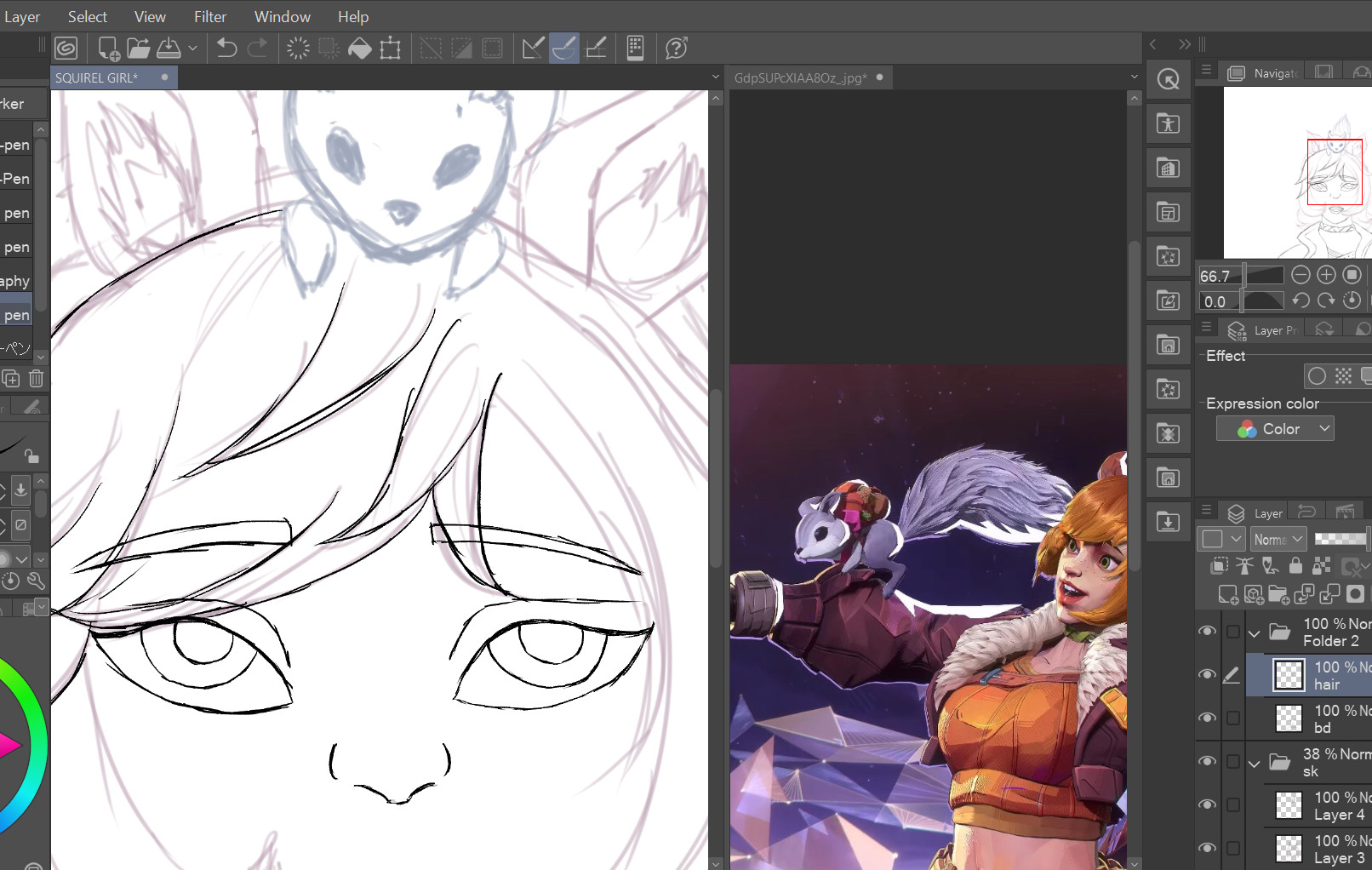Select the hair layer thumbnail
The width and height of the screenshot is (1372, 870).
[1289, 675]
